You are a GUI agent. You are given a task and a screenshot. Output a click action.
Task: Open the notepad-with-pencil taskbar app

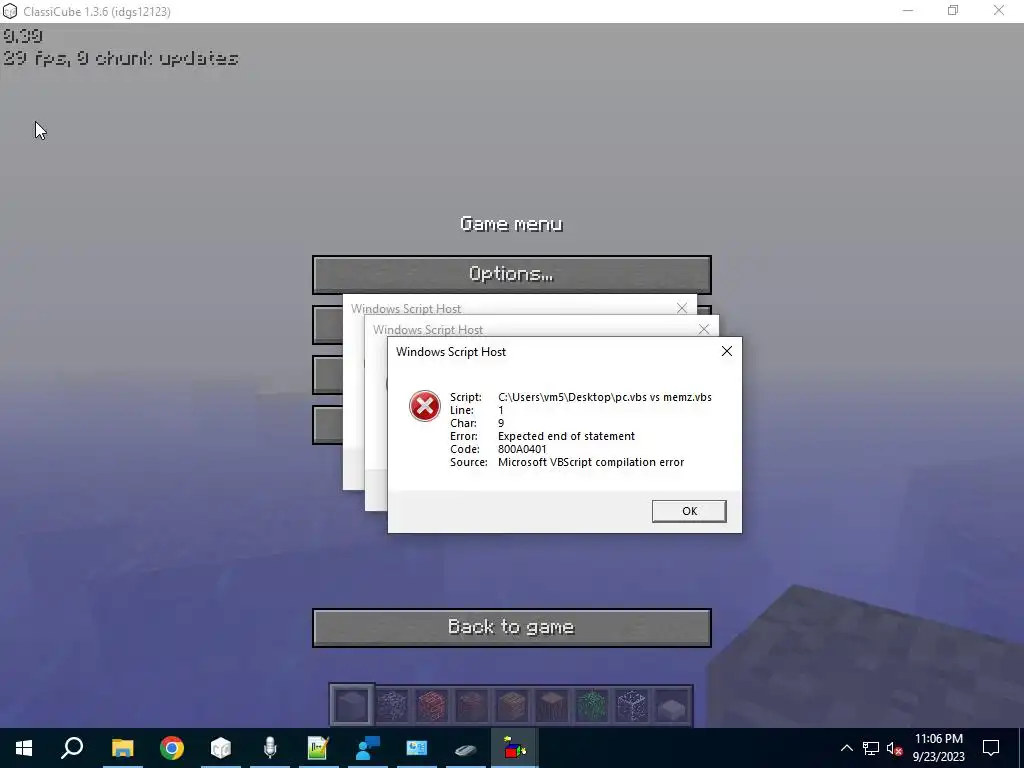(x=318, y=748)
